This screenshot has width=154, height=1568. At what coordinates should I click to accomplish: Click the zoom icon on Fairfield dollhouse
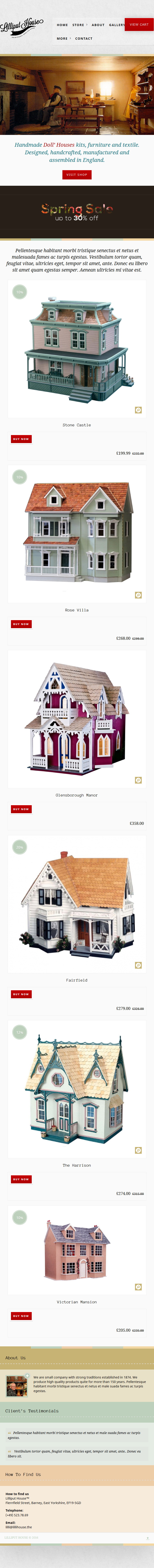click(x=138, y=965)
